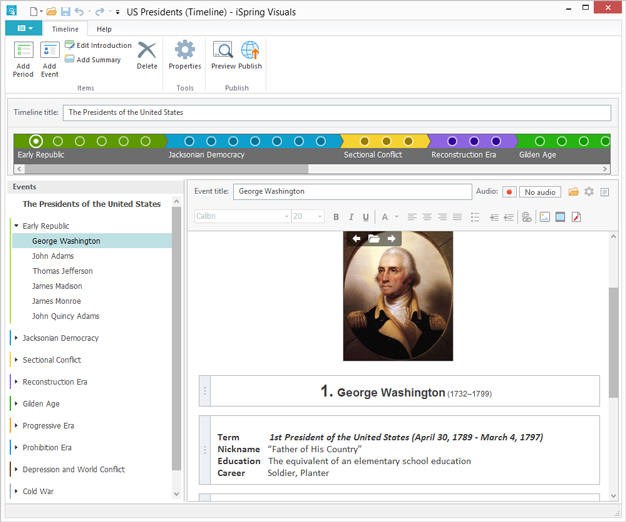Insert a Flash file into the event
The height and width of the screenshot is (522, 626).
coord(576,217)
